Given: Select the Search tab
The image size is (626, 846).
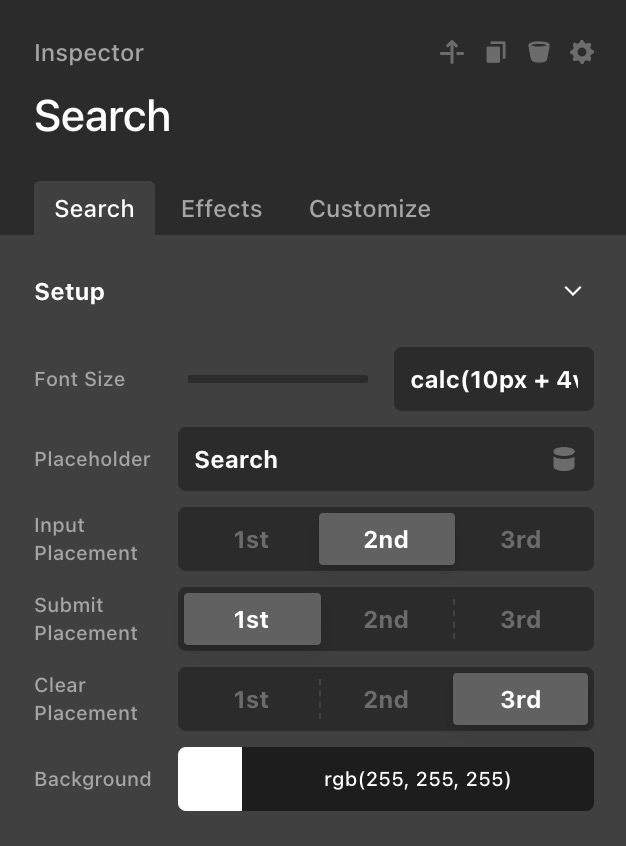Looking at the screenshot, I should point(94,209).
